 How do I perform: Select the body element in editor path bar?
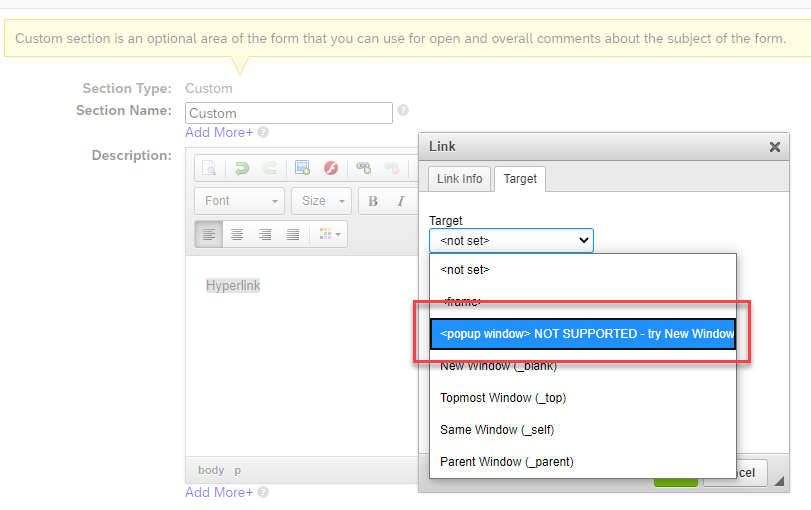coord(211,470)
